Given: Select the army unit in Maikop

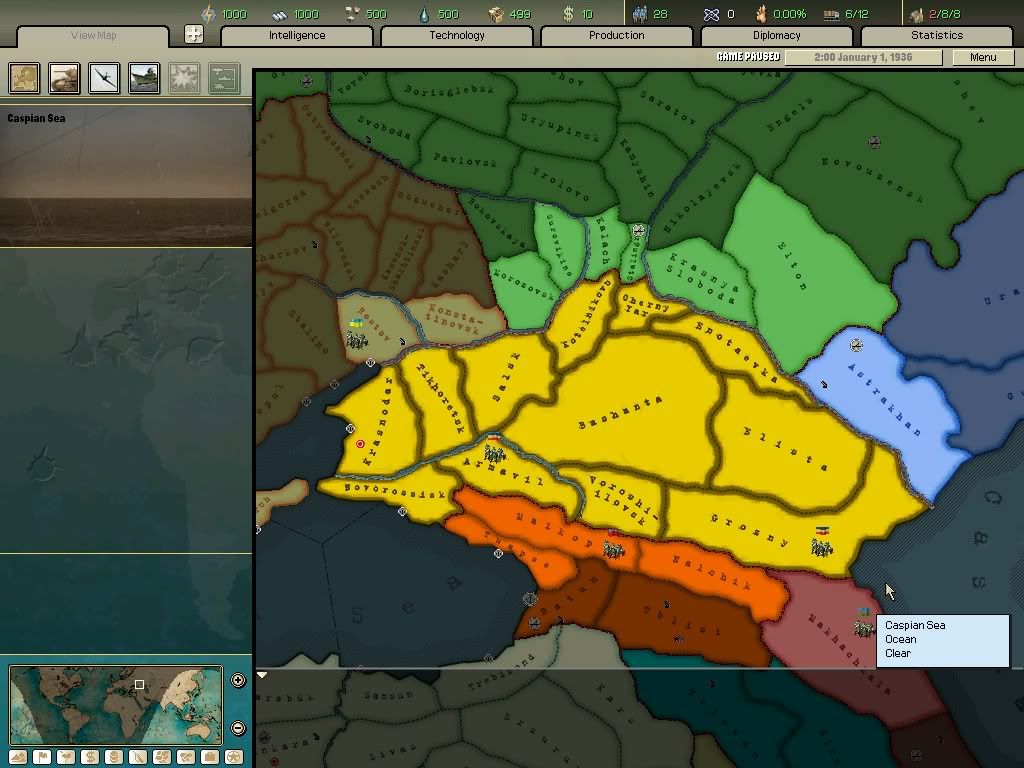Looking at the screenshot, I should click(613, 545).
